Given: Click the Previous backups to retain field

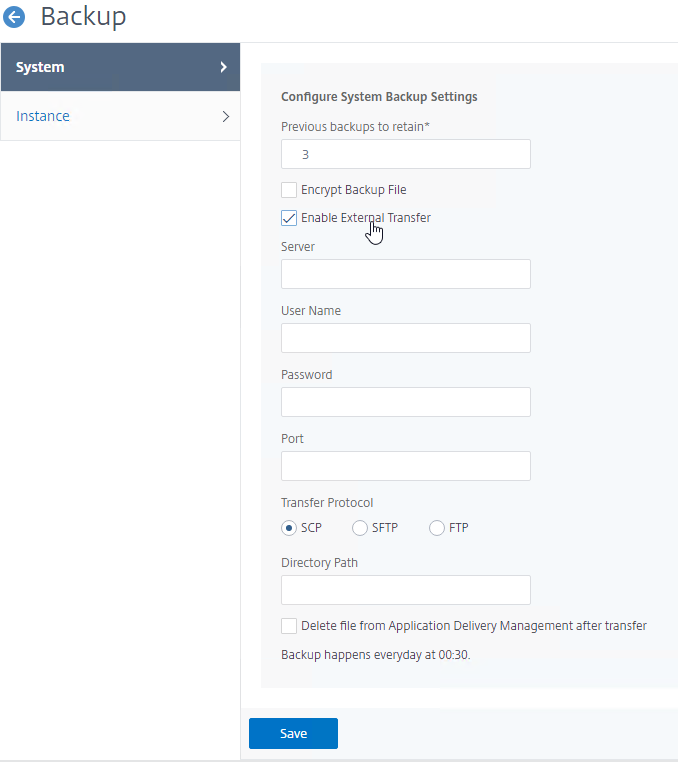Looking at the screenshot, I should (x=406, y=155).
